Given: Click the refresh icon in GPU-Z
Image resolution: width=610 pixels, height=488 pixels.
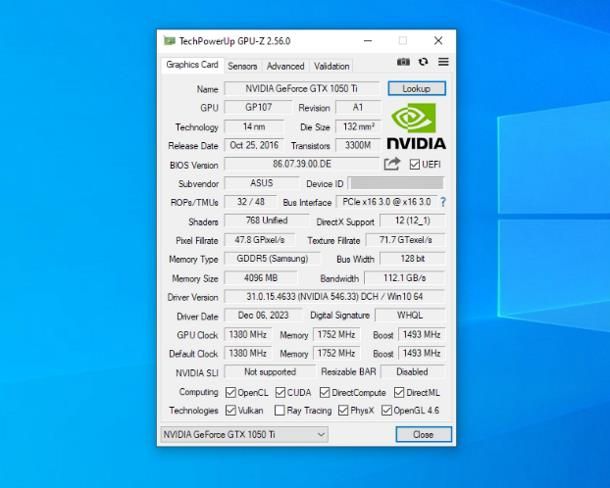Looking at the screenshot, I should point(423,62).
